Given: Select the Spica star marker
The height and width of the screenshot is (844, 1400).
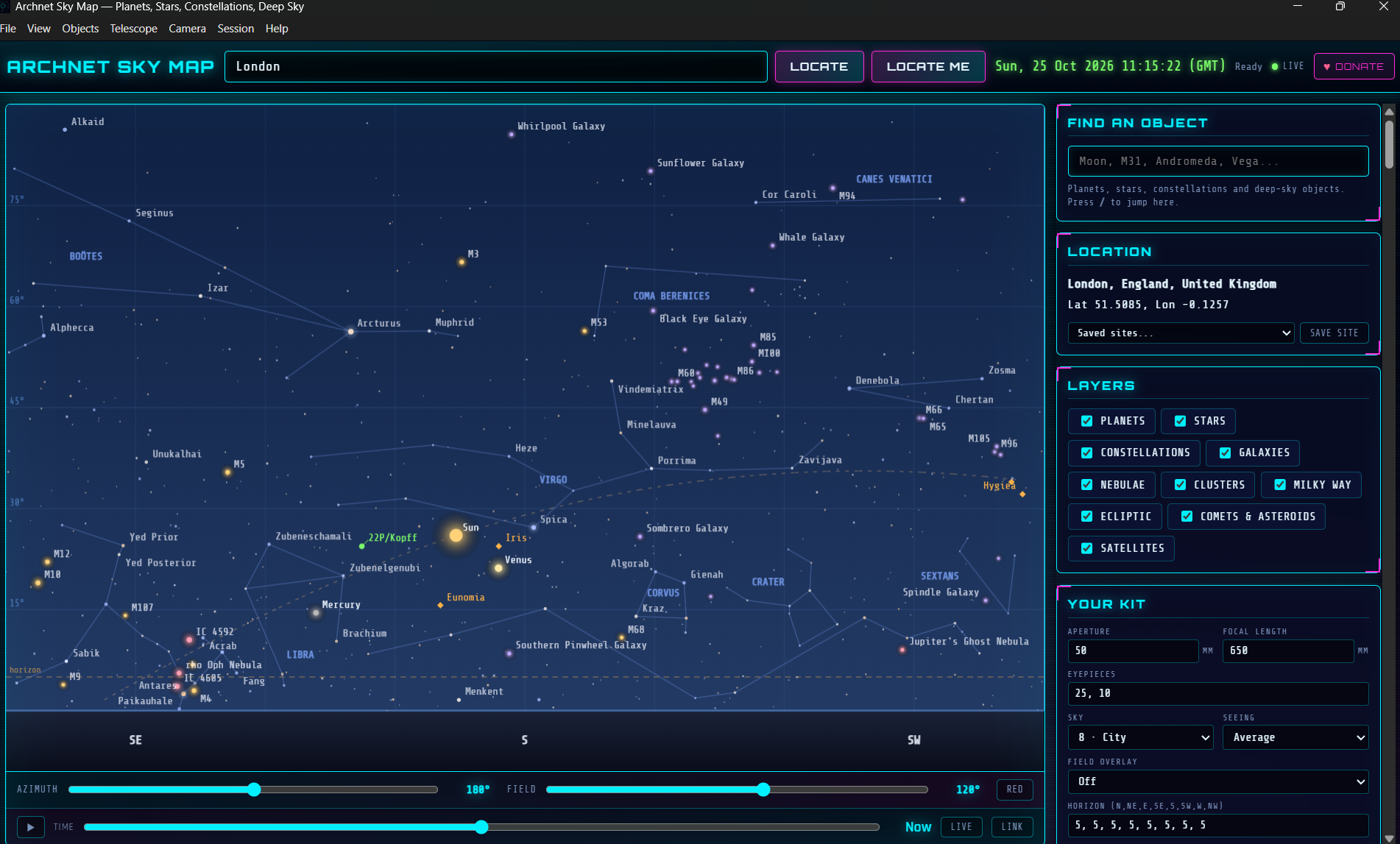Looking at the screenshot, I should (534, 527).
